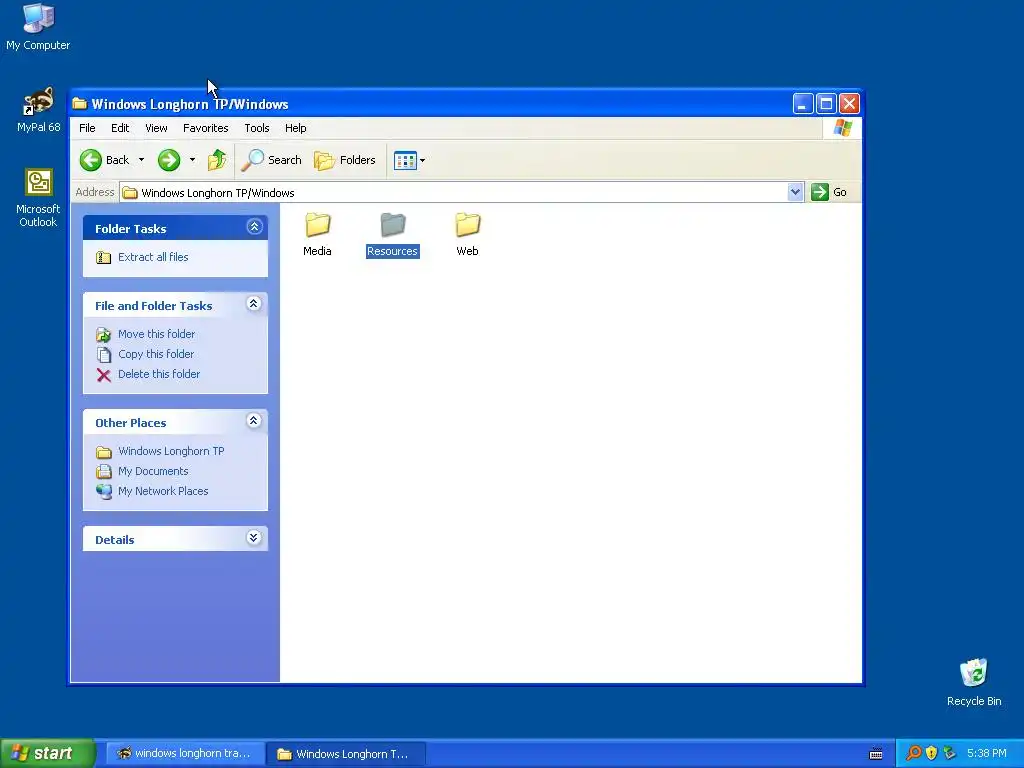Open the My Computer desktop icon
This screenshot has width=1024, height=768.
point(38,26)
